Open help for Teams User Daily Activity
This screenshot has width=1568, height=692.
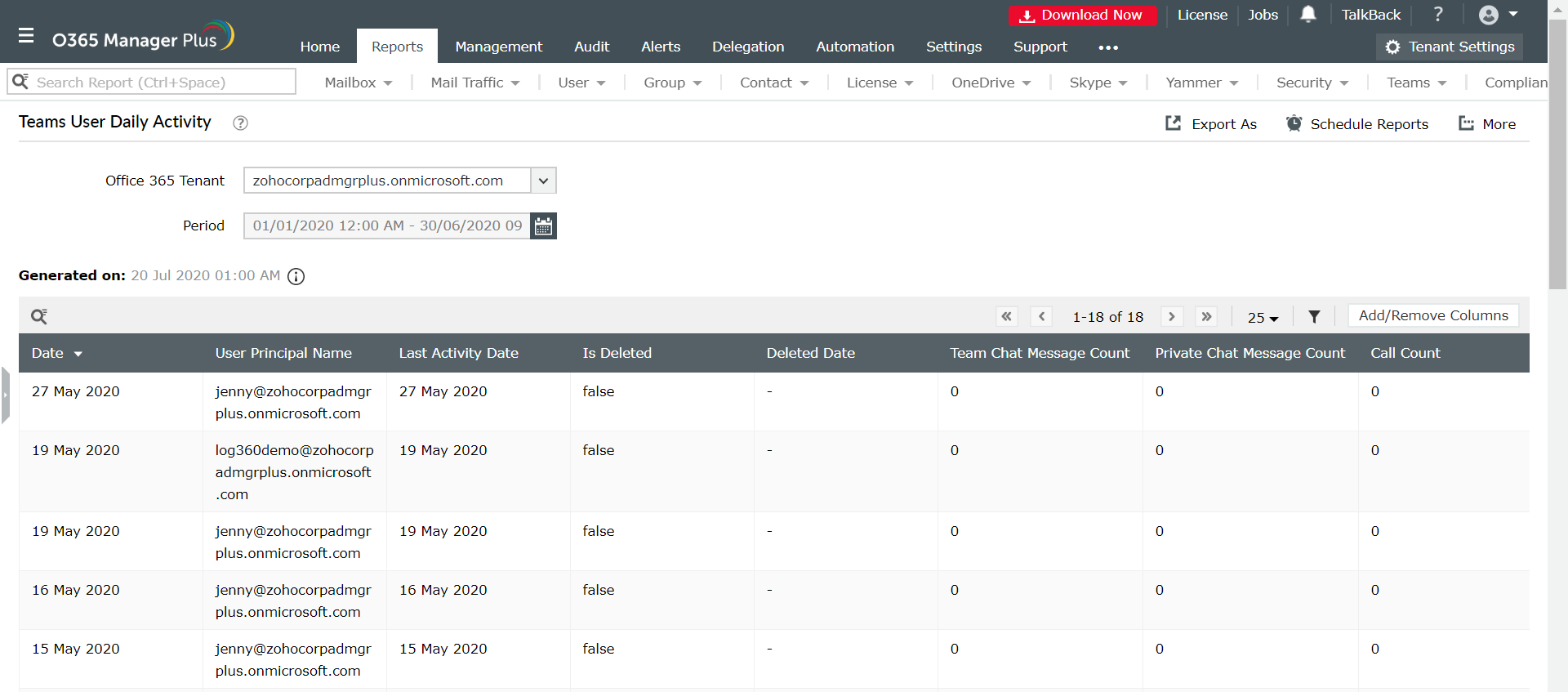(240, 123)
